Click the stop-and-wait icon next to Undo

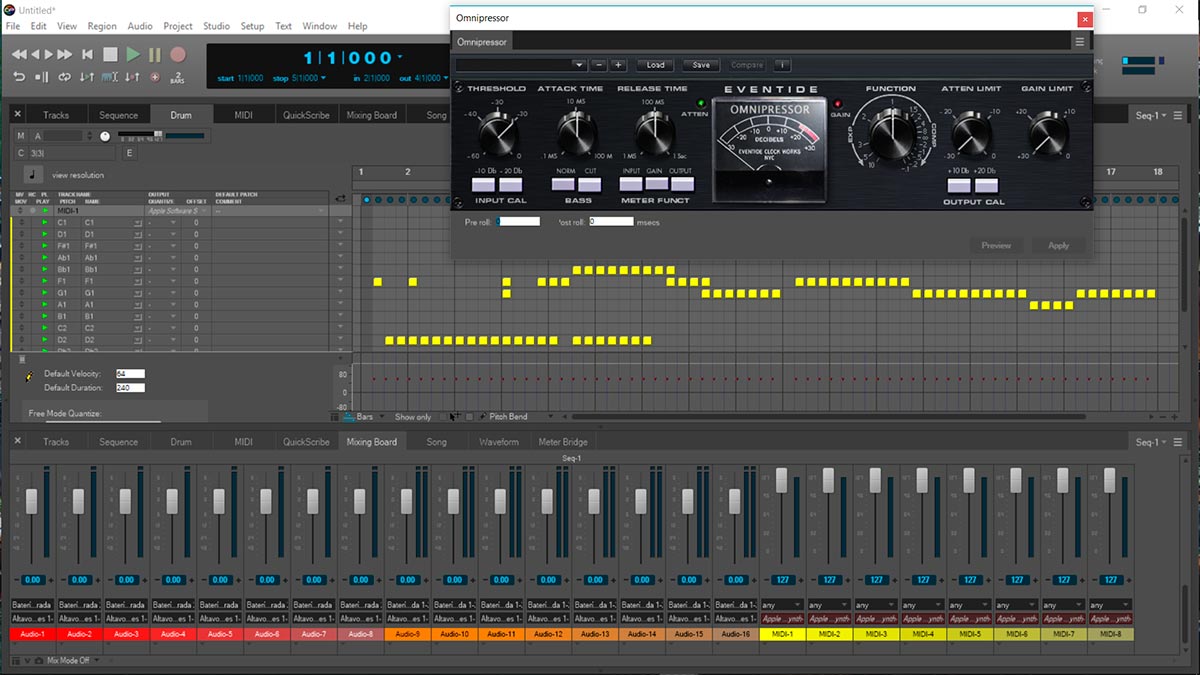(42, 77)
